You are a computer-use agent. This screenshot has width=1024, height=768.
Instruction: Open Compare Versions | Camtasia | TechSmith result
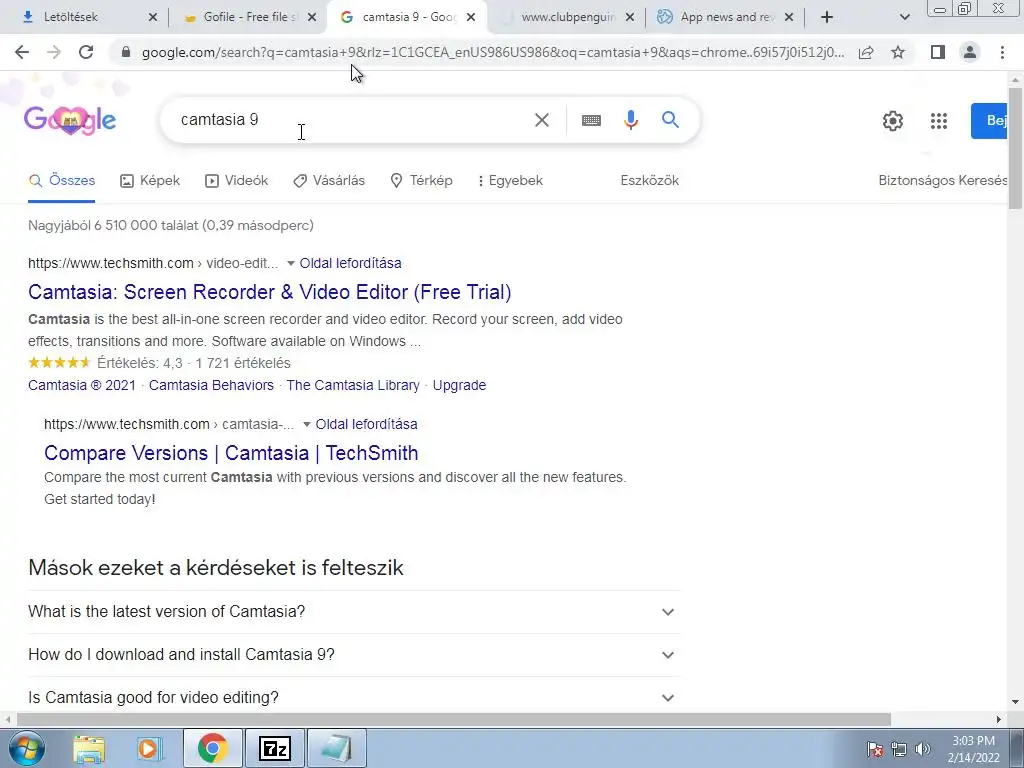[x=231, y=453]
